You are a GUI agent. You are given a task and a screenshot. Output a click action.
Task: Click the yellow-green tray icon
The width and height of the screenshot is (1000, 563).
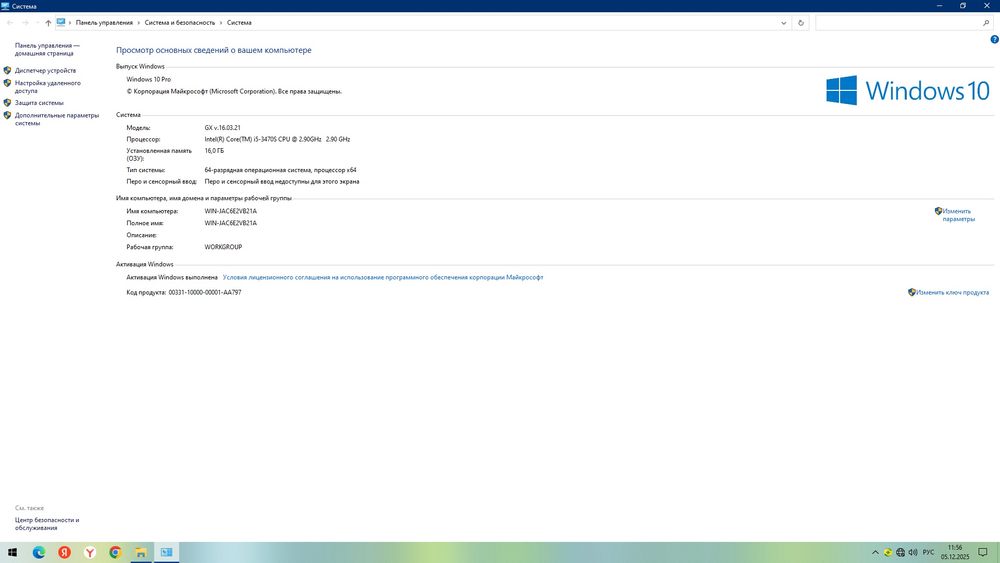point(888,552)
